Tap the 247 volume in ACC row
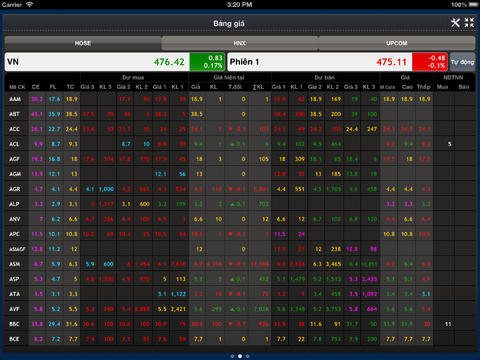This screenshot has height=360, width=480. 372,129
